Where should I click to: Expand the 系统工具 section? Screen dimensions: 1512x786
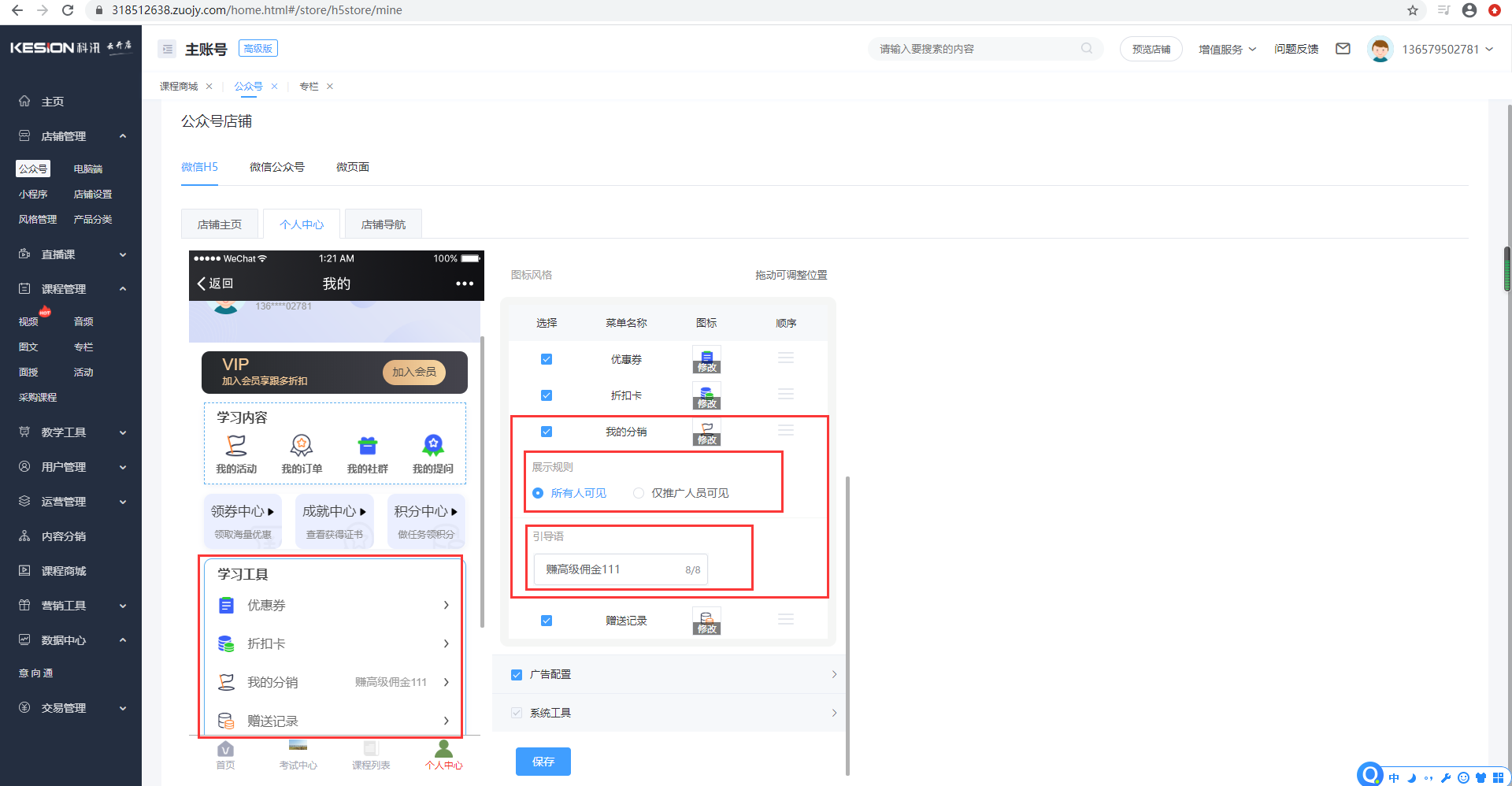coord(834,713)
